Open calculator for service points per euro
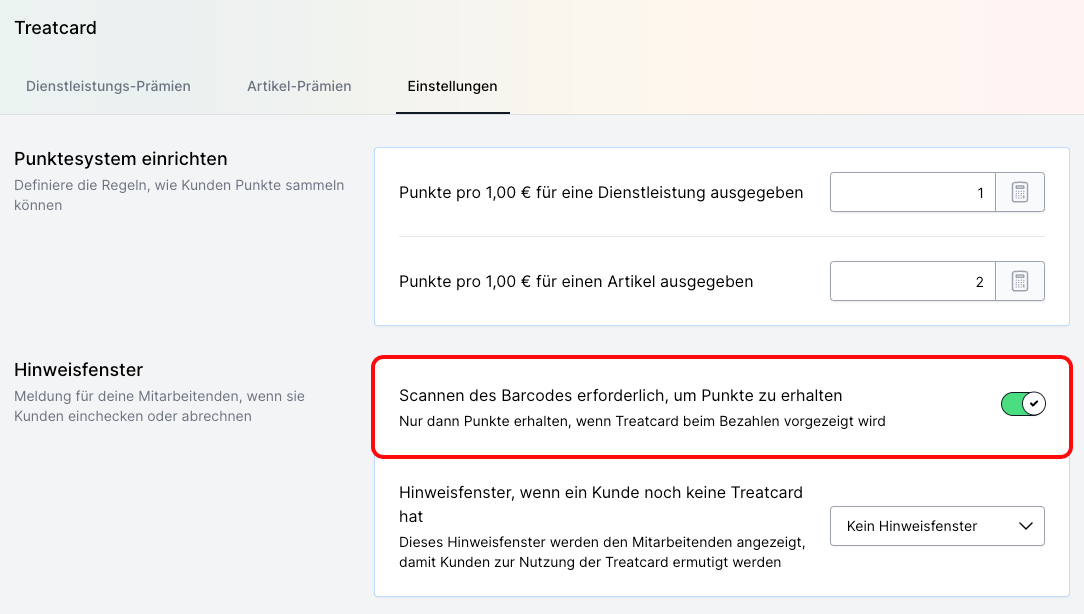The image size is (1084, 614). pyautogui.click(x=1019, y=193)
